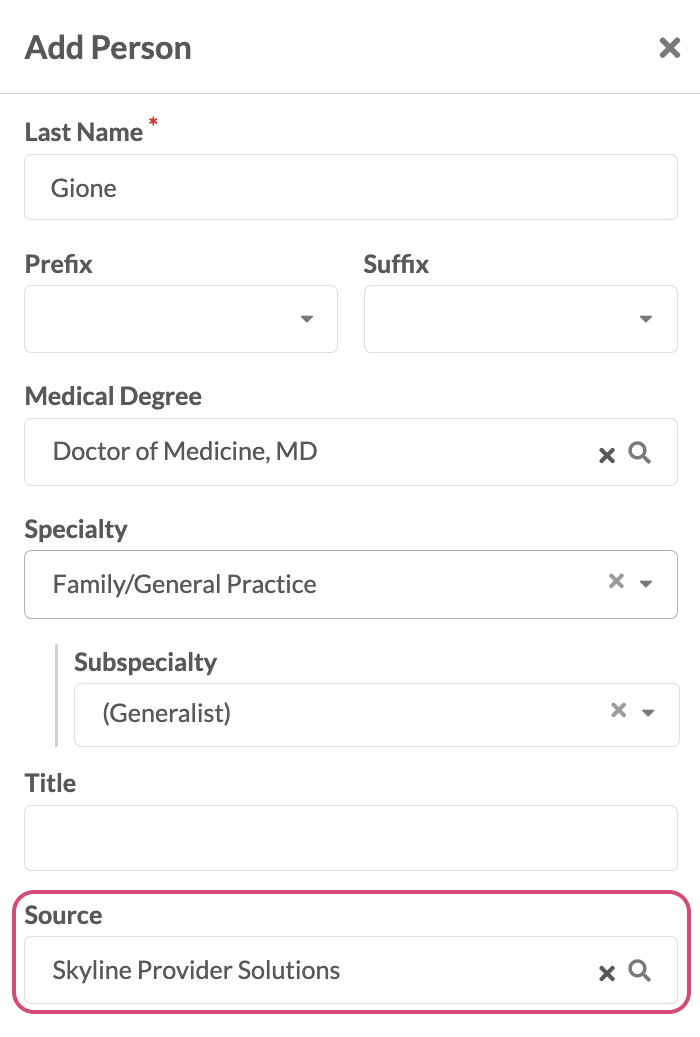
Task: Search Medical Degree with magnifier icon
Action: [639, 453]
